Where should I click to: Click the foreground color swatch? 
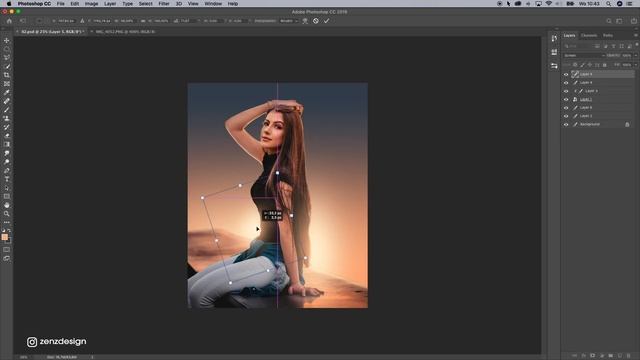coord(4,237)
